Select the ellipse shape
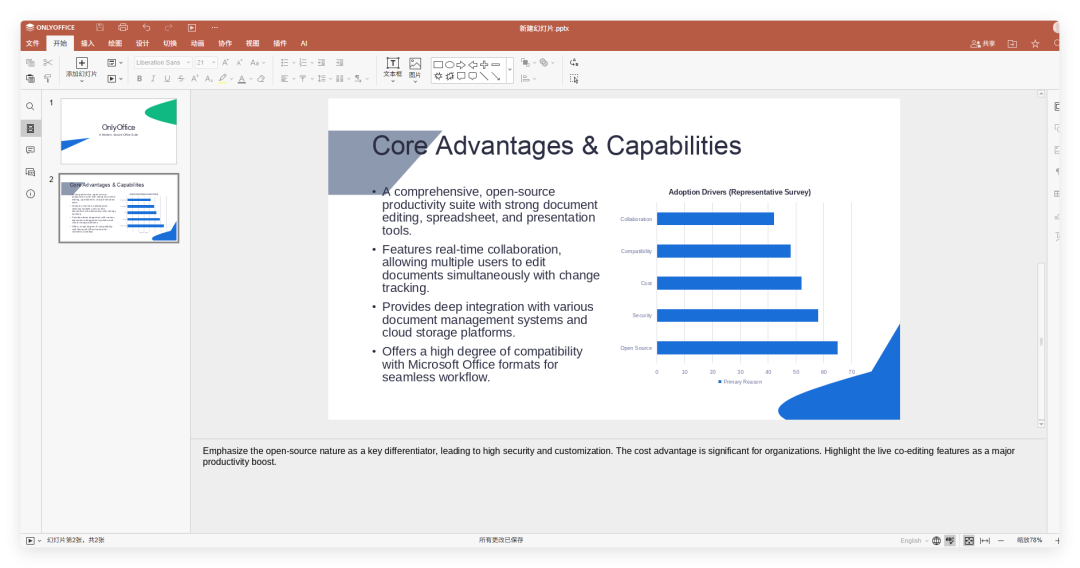 tap(450, 65)
